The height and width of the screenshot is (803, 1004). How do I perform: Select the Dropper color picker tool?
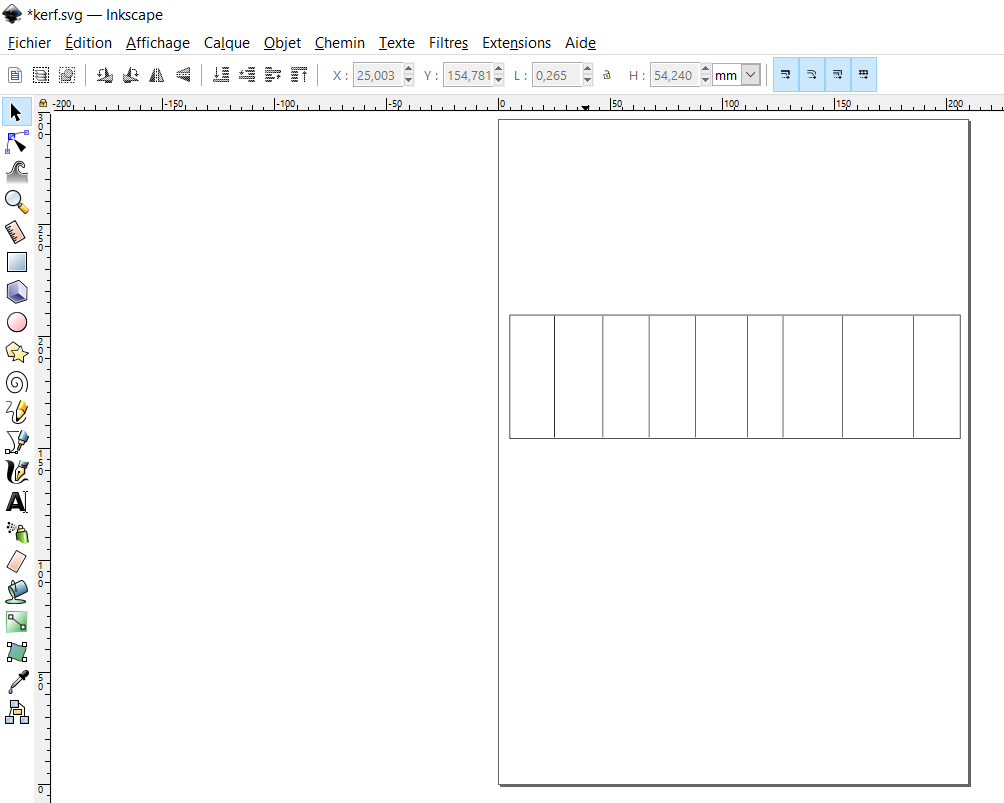click(17, 682)
